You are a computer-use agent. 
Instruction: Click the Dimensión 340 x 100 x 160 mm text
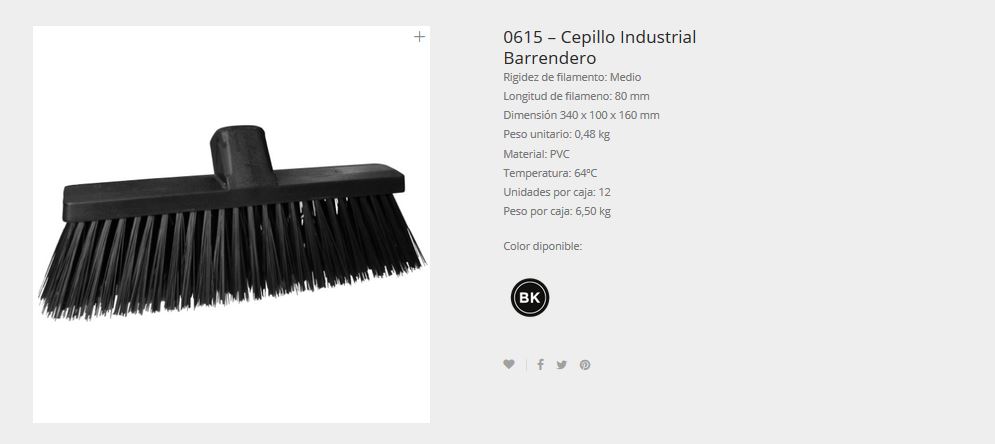pos(581,115)
